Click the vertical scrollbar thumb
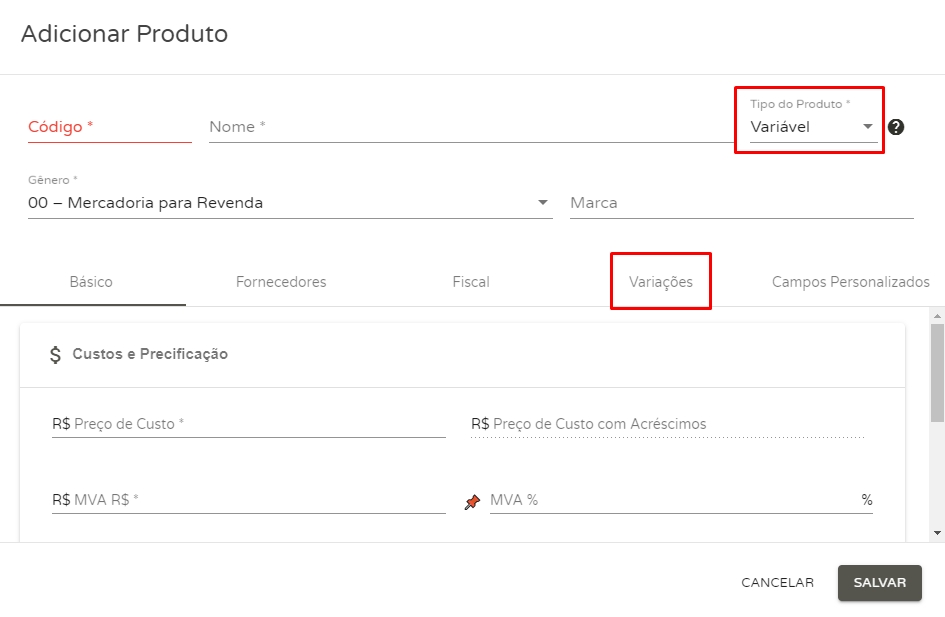 937,370
